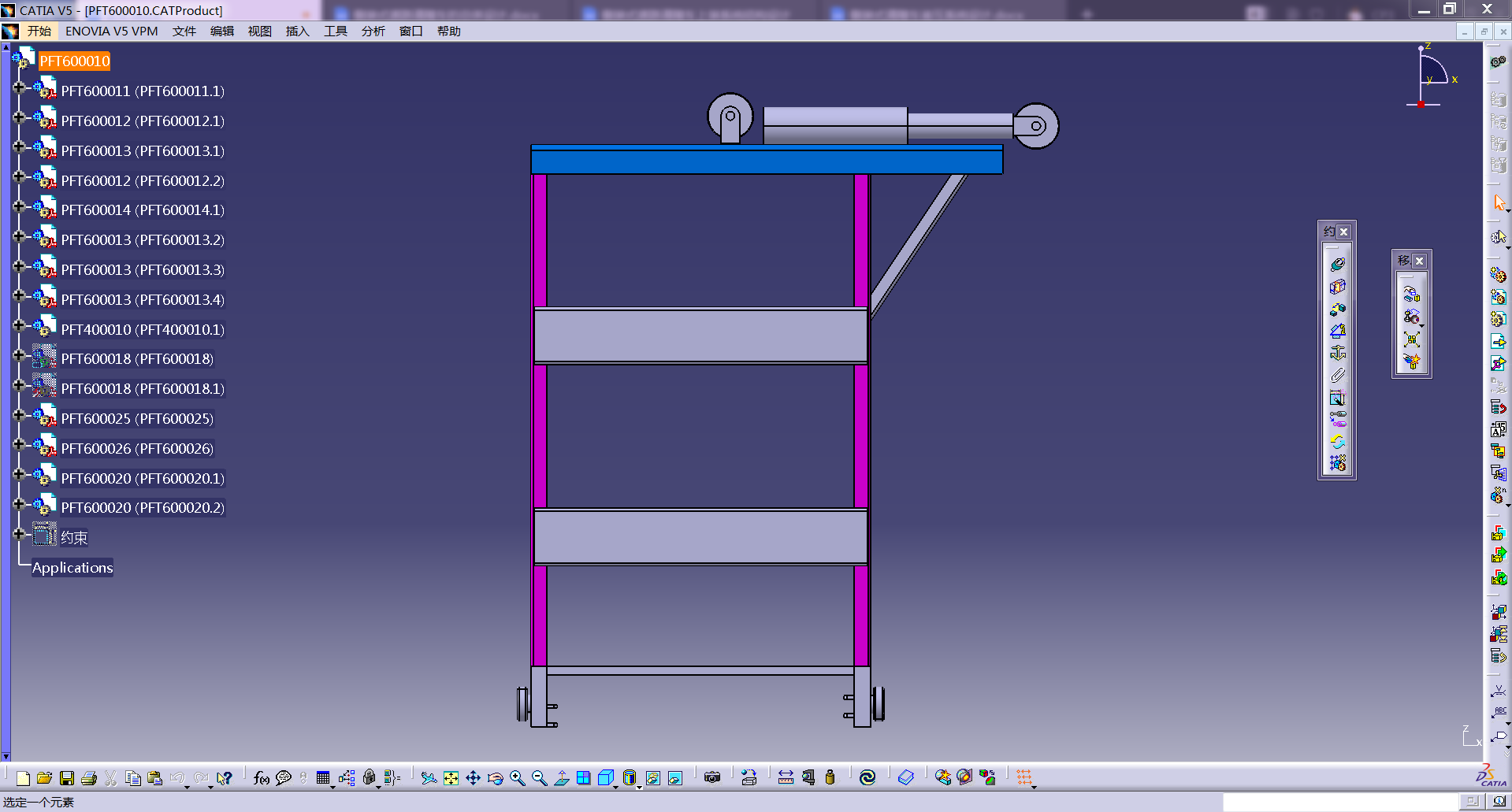Open the design table icon
The height and width of the screenshot is (812, 1512).
point(323,778)
